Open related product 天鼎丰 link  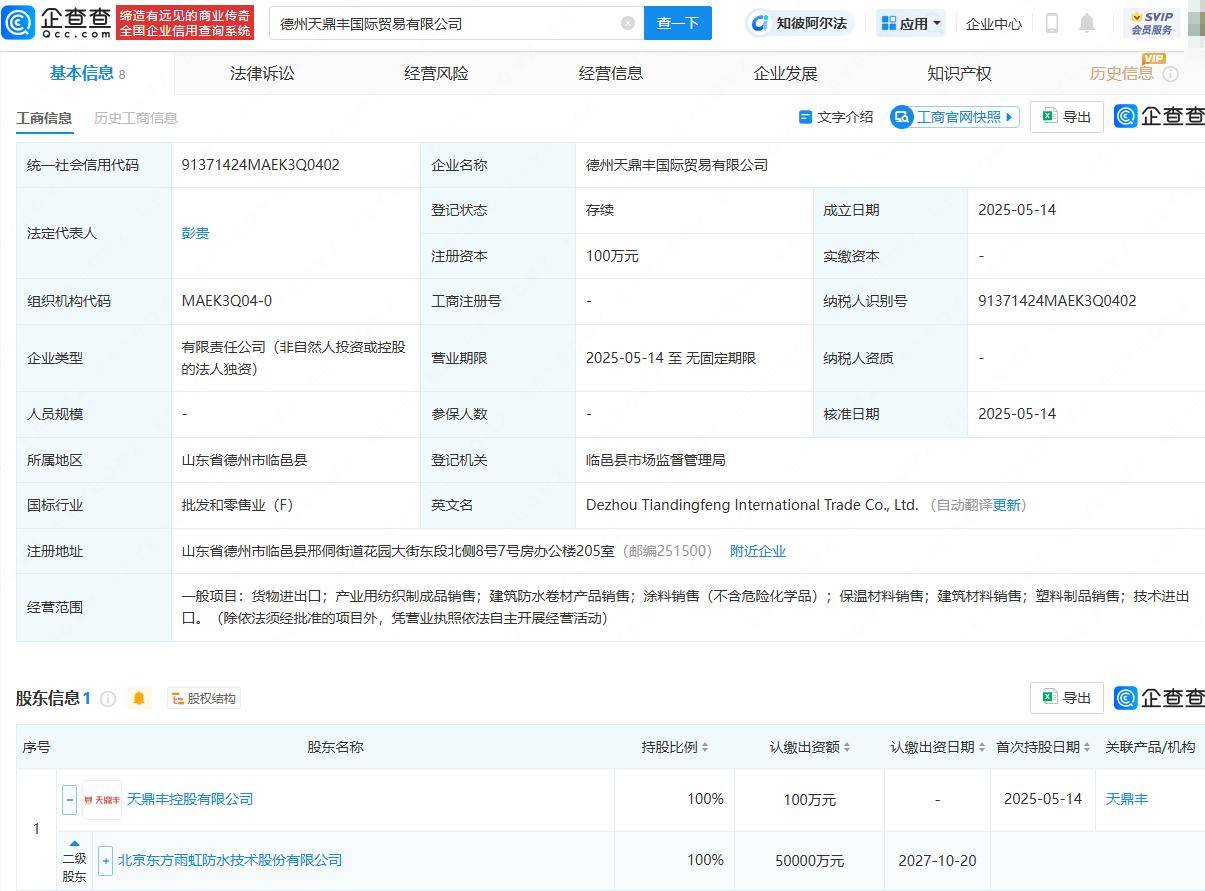[1126, 799]
